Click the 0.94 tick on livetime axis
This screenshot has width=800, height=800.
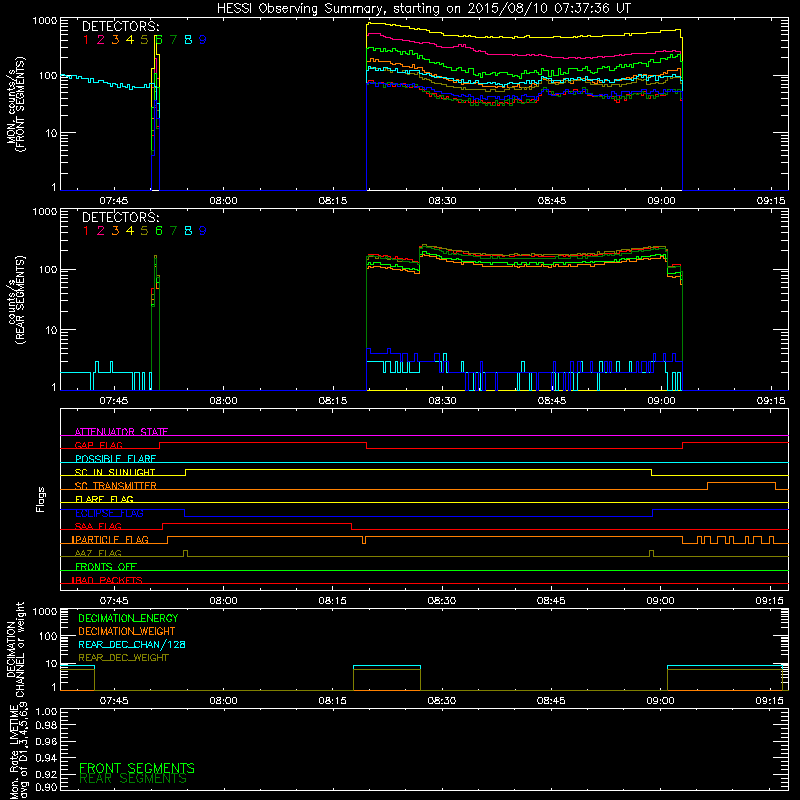(46, 758)
